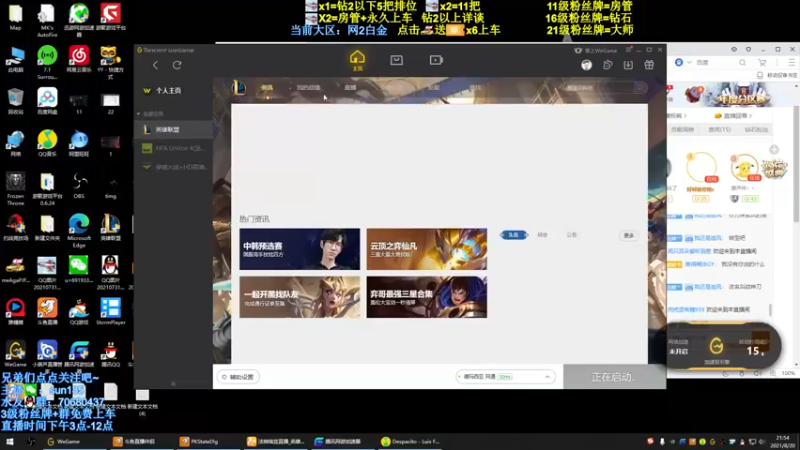
Task: Open the 网易云音乐 desktop icon
Action: 79,59
